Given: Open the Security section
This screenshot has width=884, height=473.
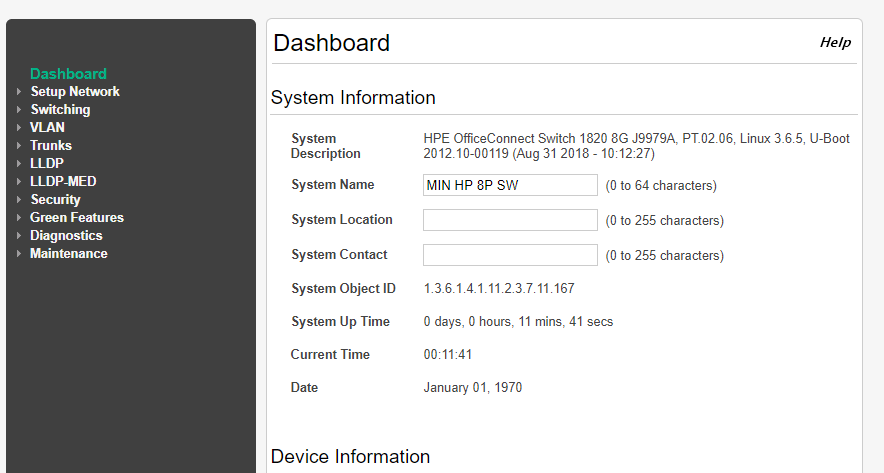Looking at the screenshot, I should [55, 200].
